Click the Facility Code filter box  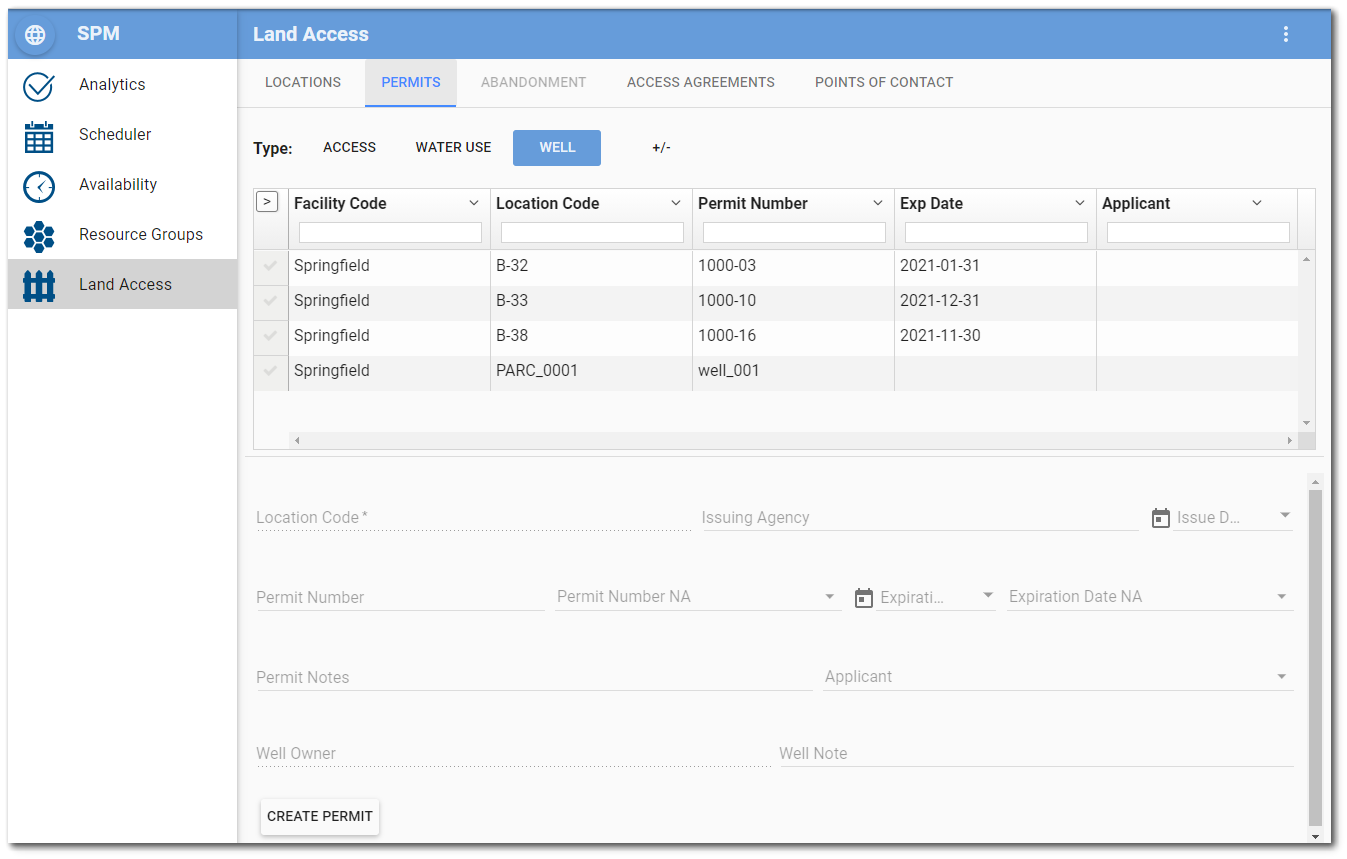pos(390,233)
